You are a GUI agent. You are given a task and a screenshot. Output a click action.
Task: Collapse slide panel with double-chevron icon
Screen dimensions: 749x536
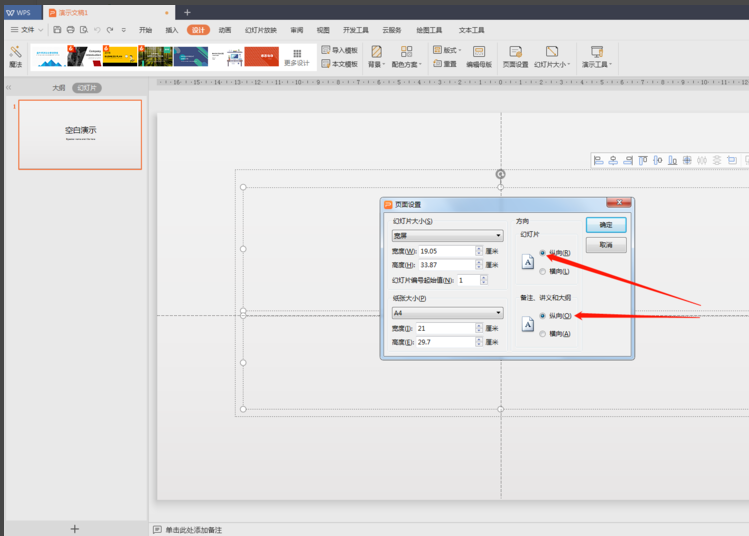[9, 87]
